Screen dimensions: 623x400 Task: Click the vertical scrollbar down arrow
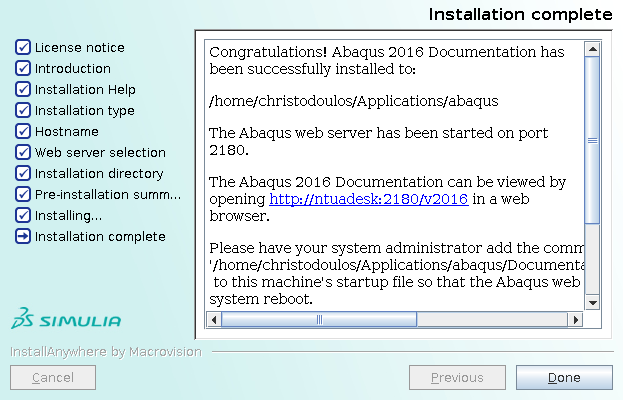(592, 303)
